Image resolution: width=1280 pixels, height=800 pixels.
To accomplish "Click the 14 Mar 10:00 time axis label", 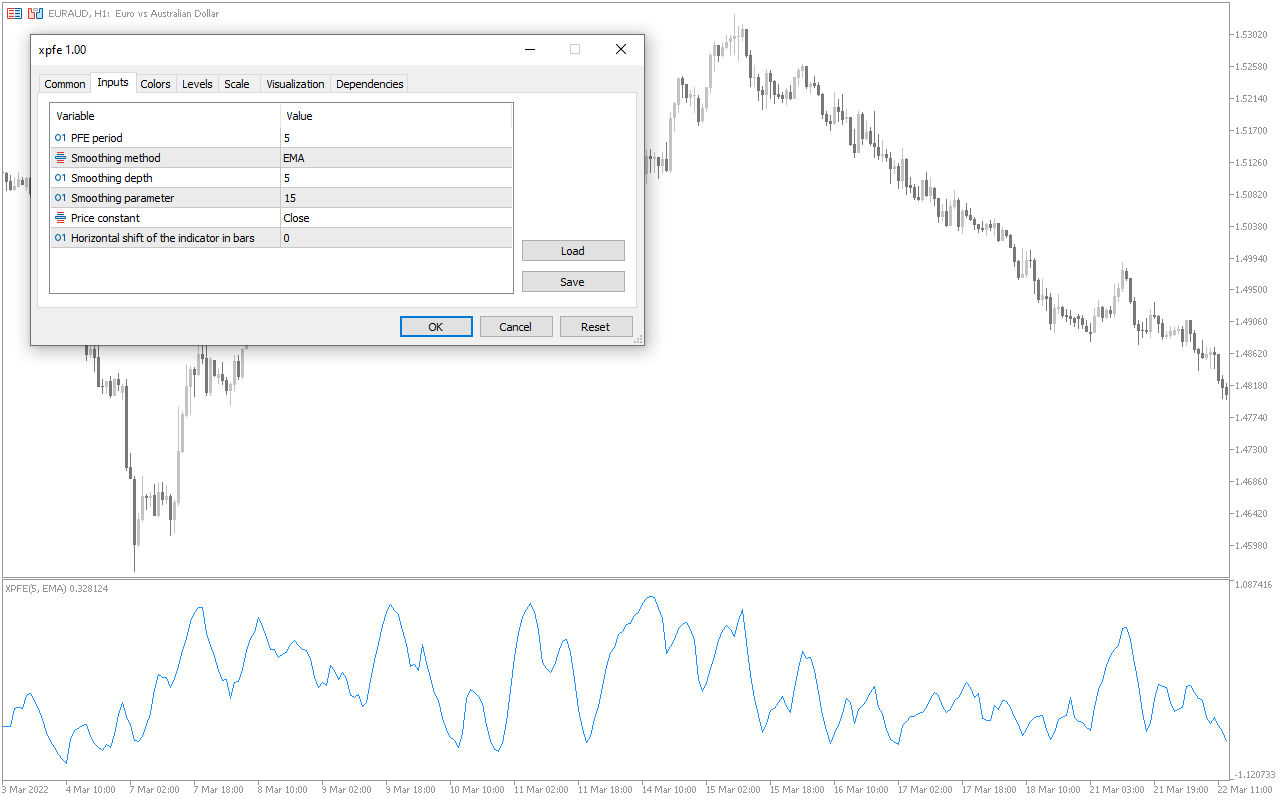I will pos(669,790).
